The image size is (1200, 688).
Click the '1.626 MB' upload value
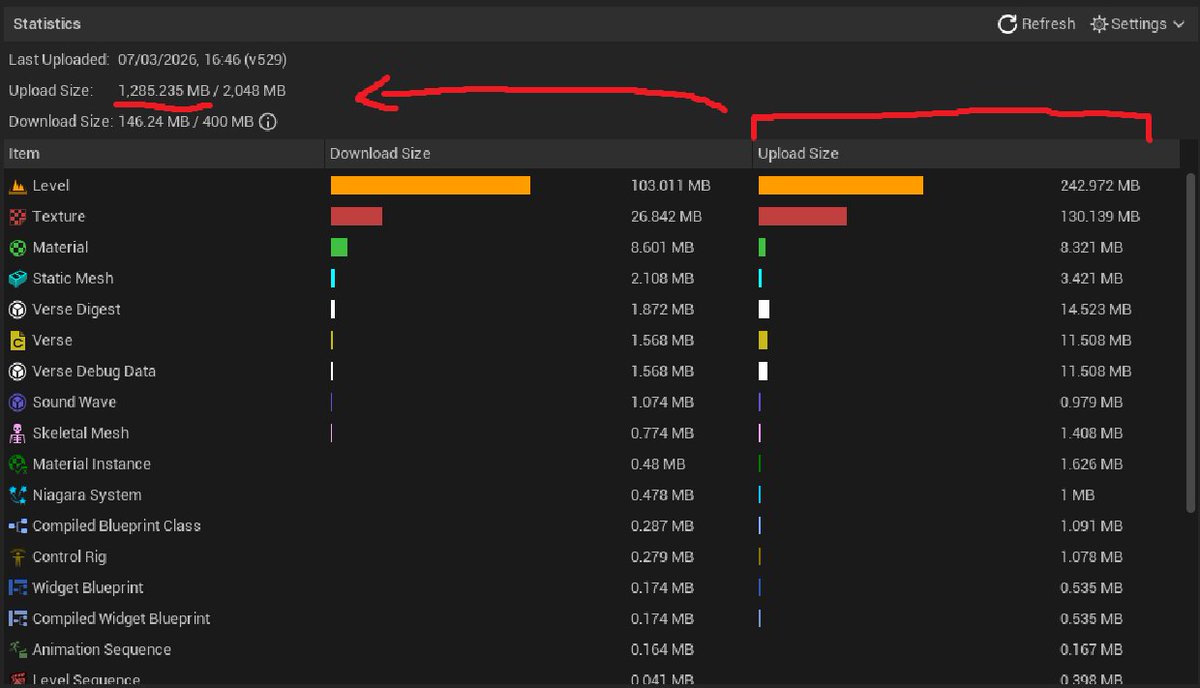point(1091,465)
